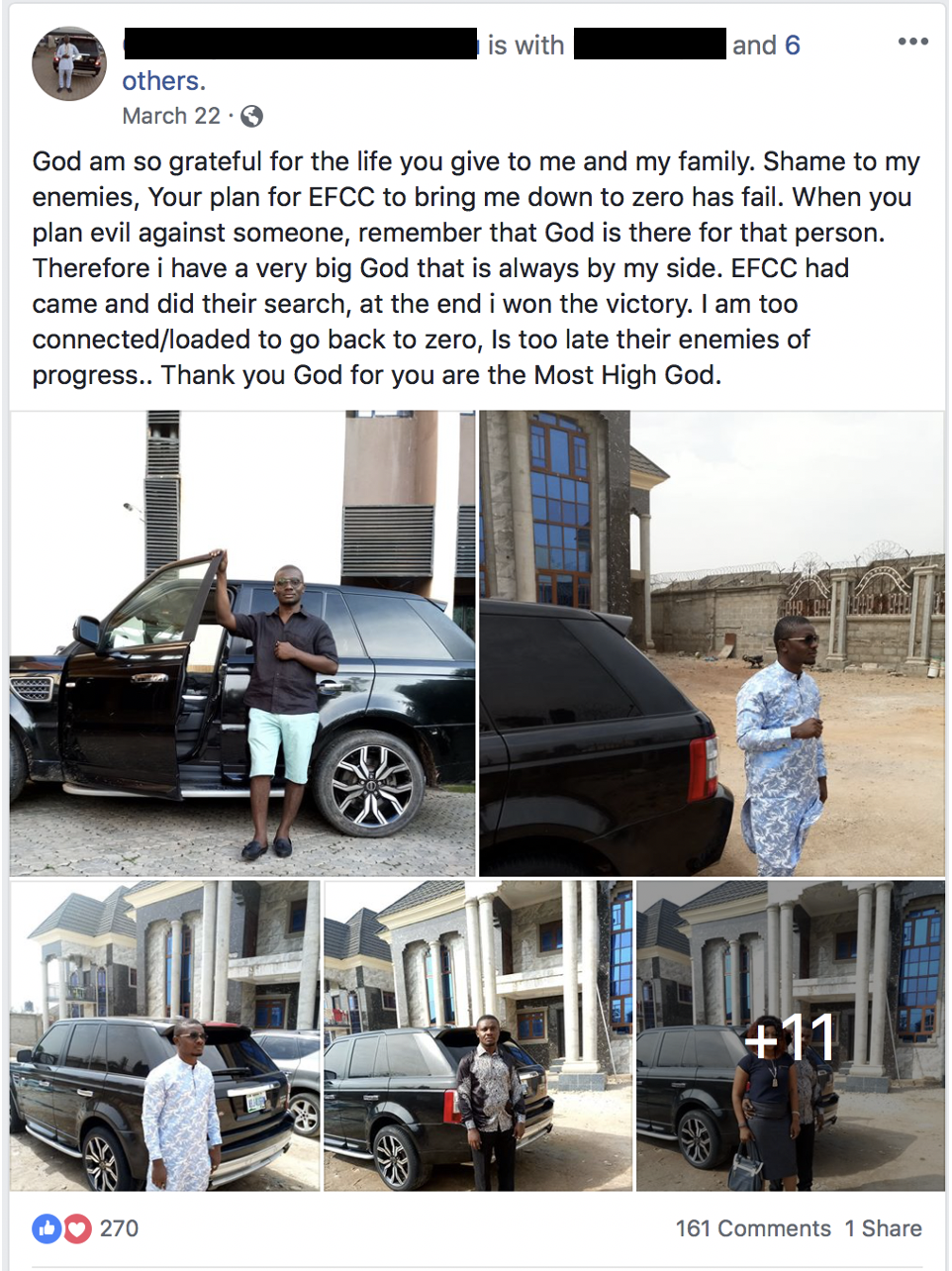Open bottom-middle photo with patterned shirt man
Image resolution: width=952 pixels, height=1271 pixels.
click(478, 1035)
